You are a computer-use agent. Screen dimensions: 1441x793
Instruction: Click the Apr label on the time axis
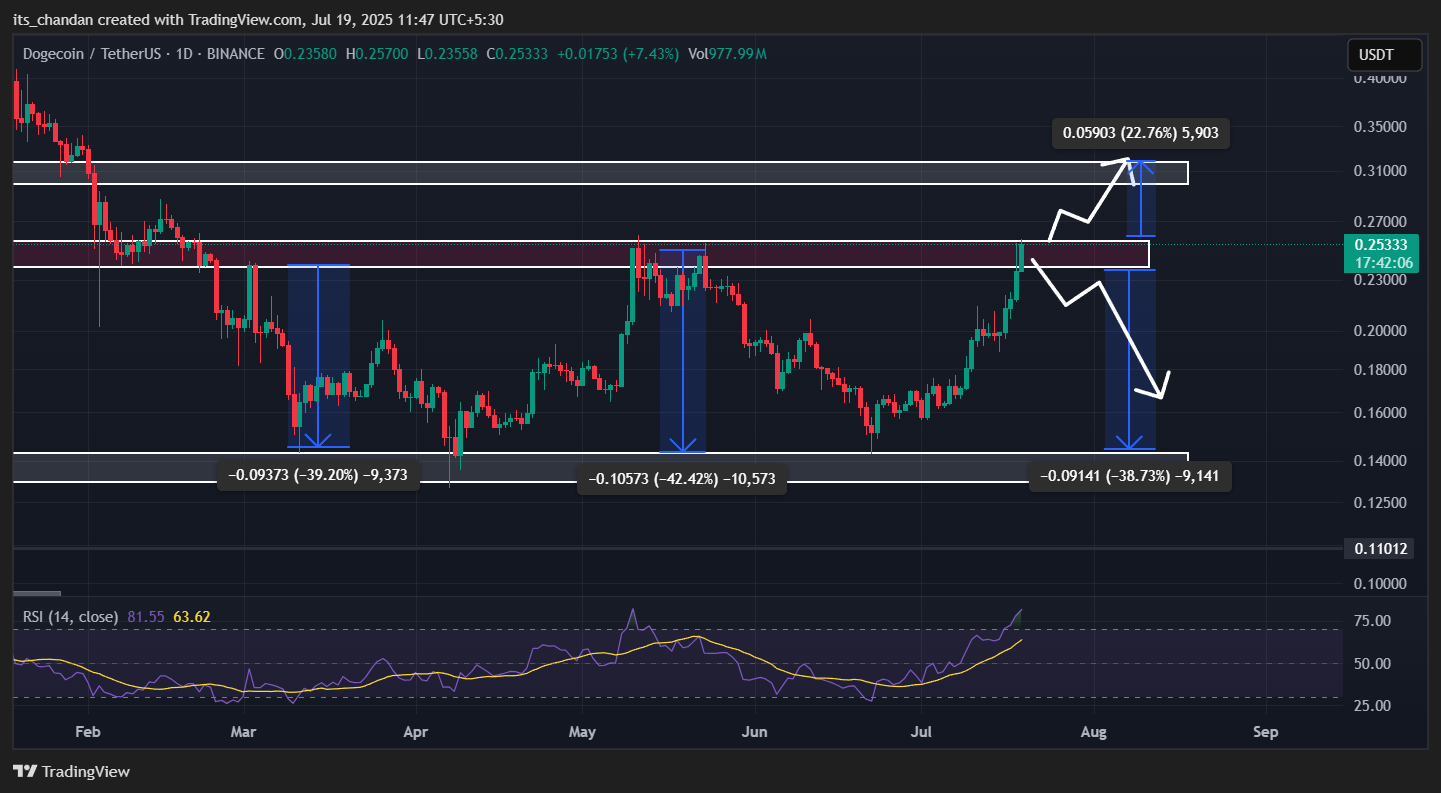(415, 732)
